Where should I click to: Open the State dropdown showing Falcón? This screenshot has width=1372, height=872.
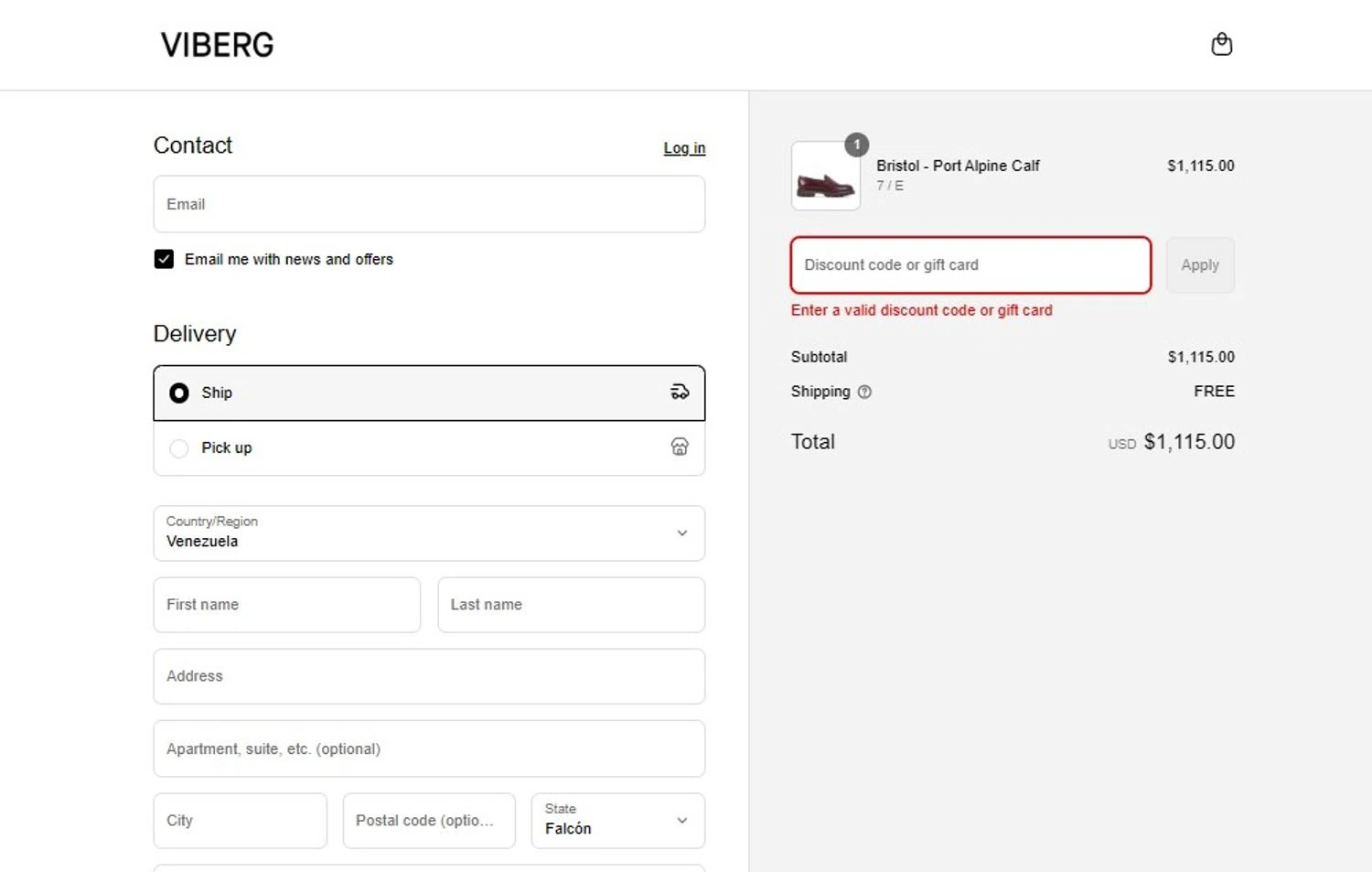coord(618,821)
